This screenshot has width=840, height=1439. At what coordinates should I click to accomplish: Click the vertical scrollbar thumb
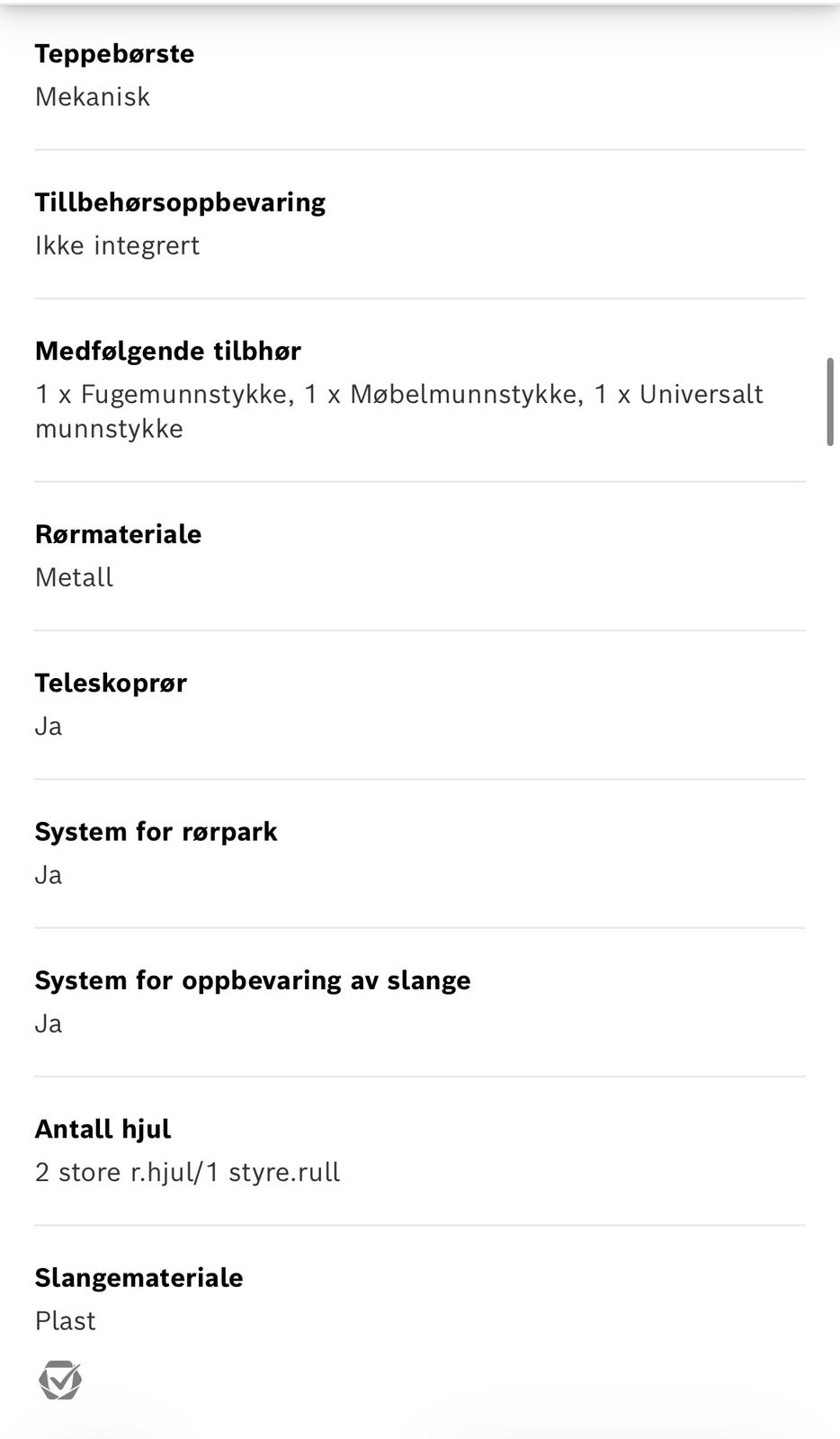click(830, 401)
